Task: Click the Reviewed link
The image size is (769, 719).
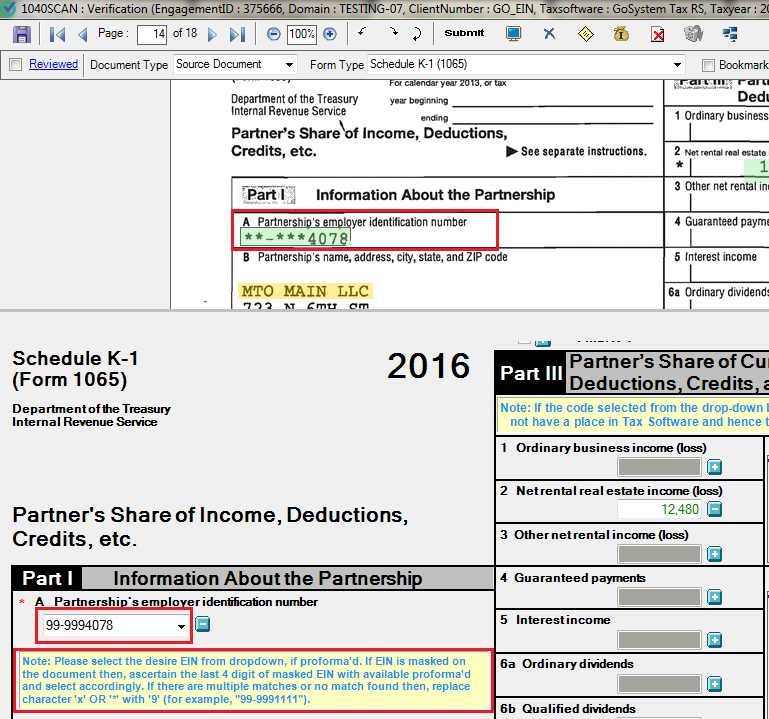Action: [53, 64]
